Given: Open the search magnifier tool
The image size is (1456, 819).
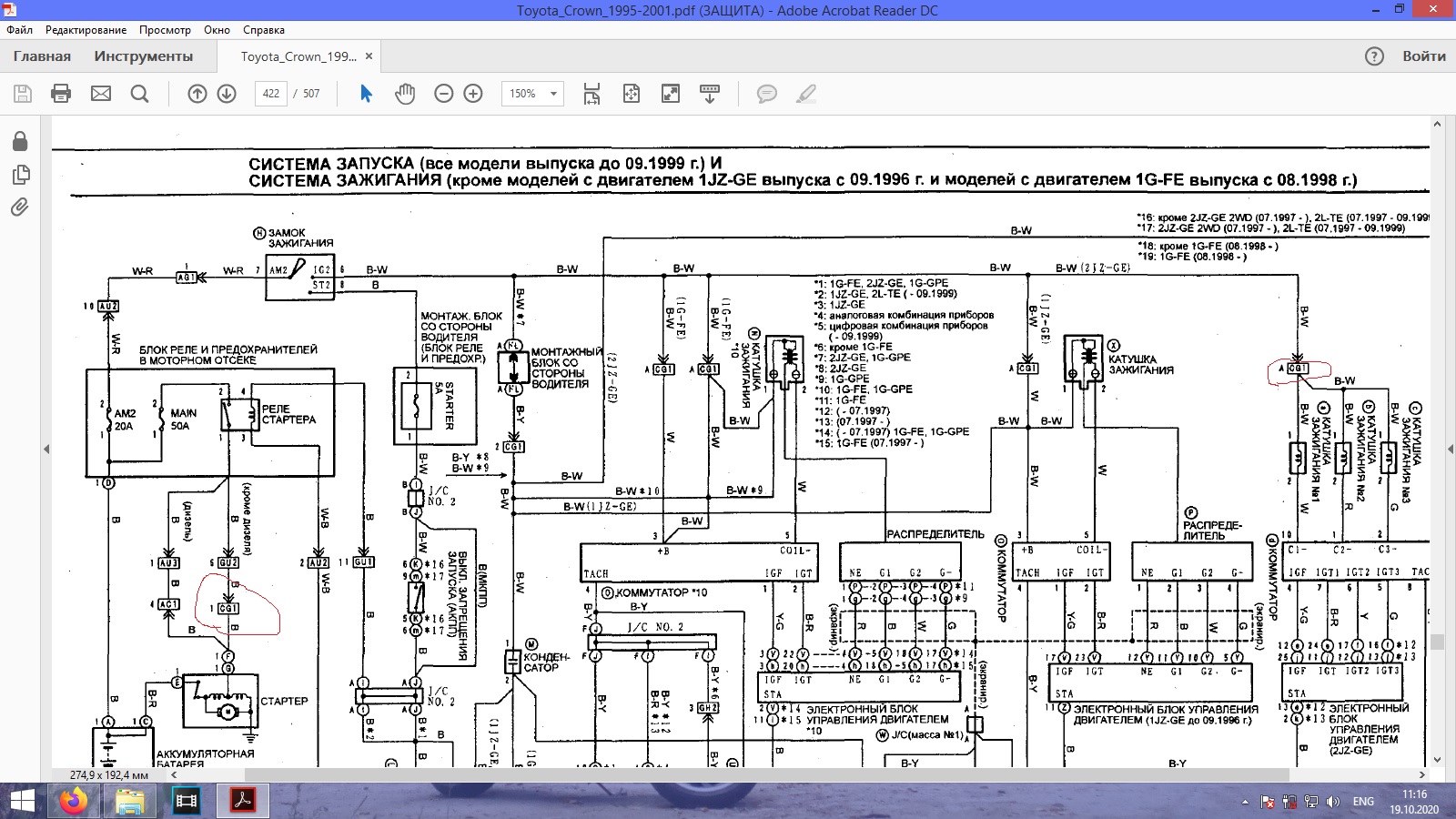Looking at the screenshot, I should click(139, 93).
